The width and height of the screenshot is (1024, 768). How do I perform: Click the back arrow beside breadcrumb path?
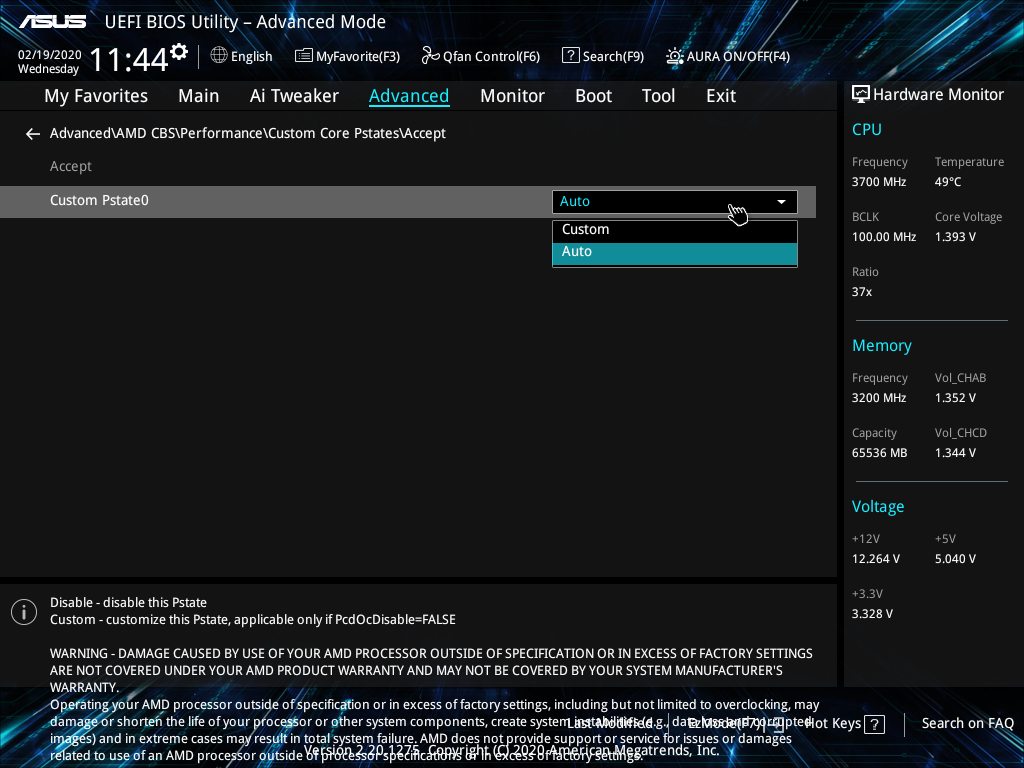[33, 134]
